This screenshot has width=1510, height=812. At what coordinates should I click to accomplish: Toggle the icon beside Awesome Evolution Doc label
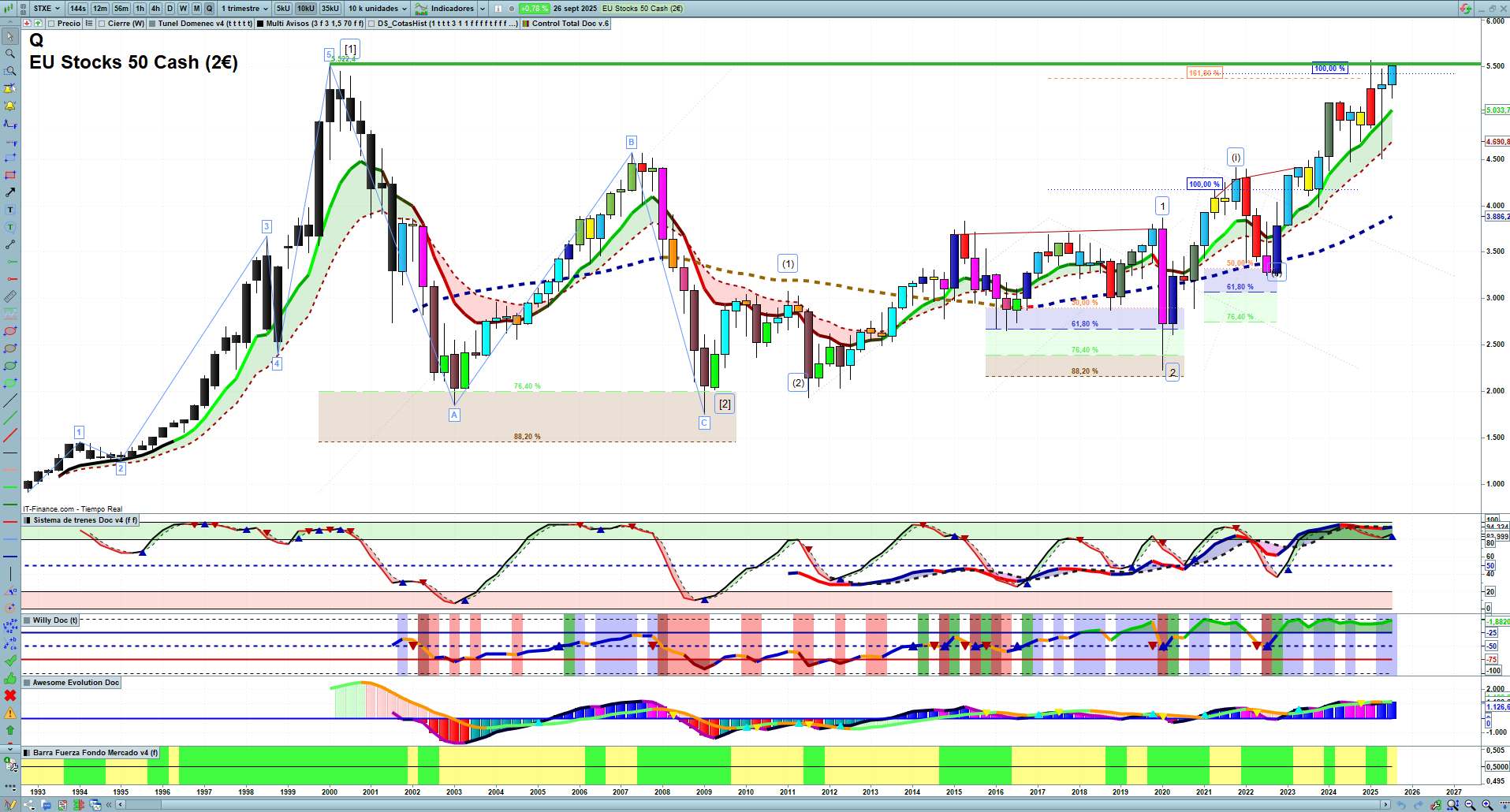28,683
